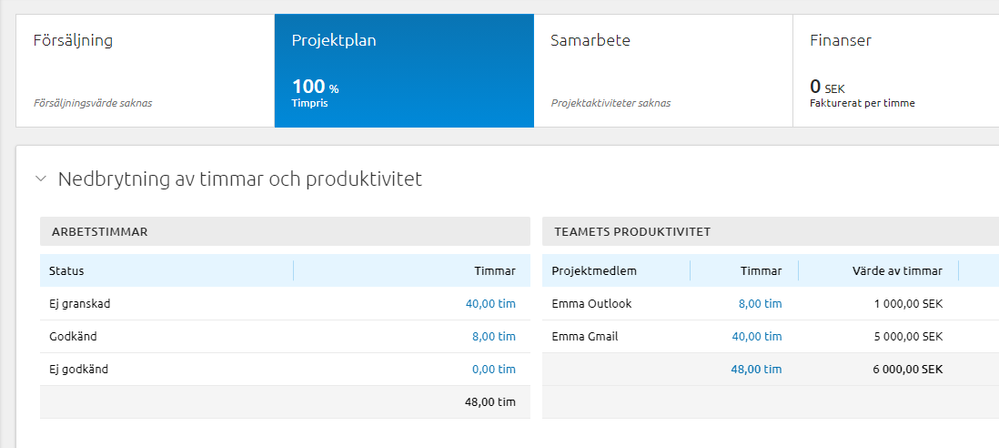The image size is (999, 448).
Task: Select the Emma Outlook row name
Action: pos(592,304)
